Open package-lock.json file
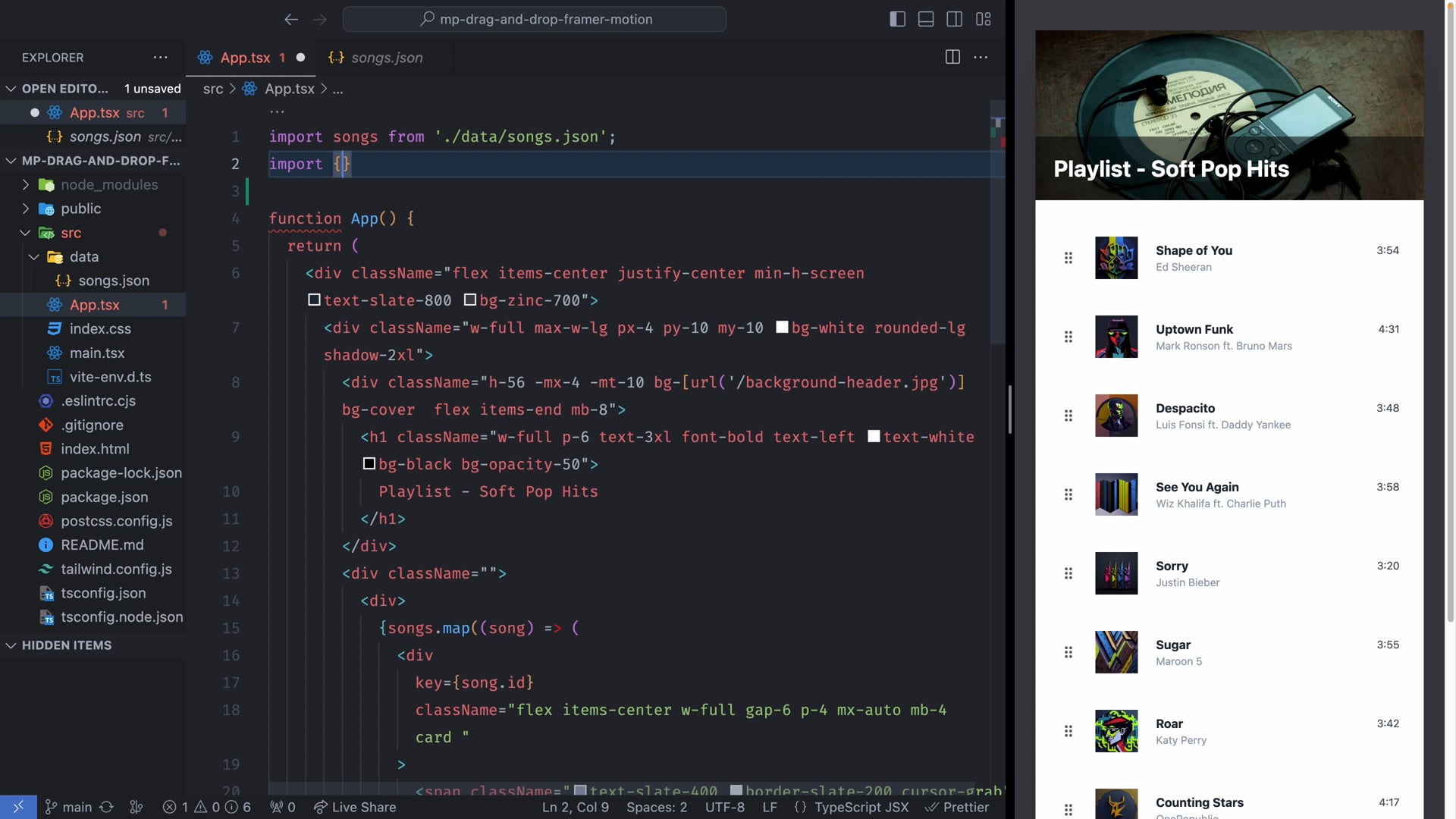This screenshot has height=819, width=1456. tap(93, 473)
